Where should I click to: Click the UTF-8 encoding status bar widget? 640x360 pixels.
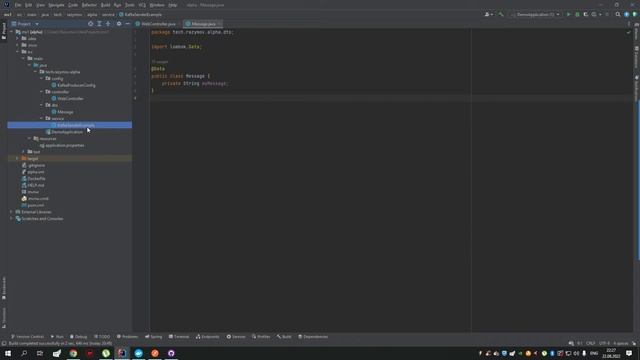[x=604, y=343]
